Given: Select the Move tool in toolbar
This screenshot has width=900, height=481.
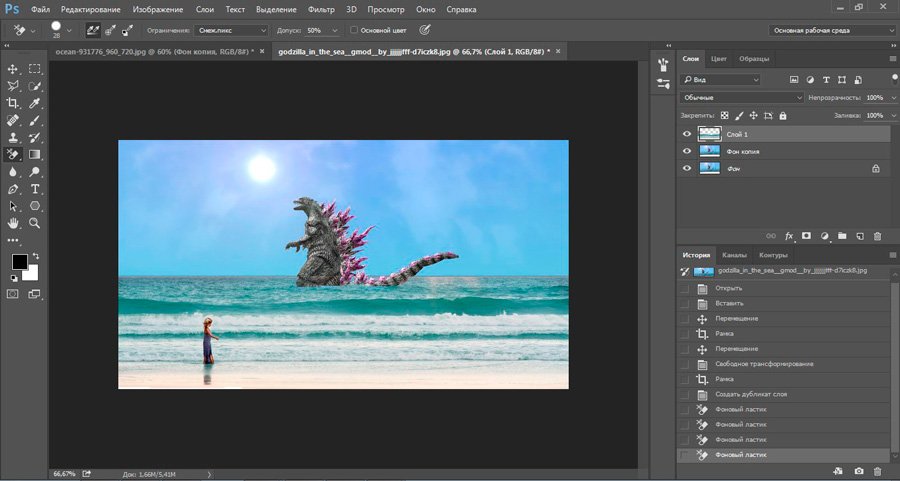Looking at the screenshot, I should [13, 69].
